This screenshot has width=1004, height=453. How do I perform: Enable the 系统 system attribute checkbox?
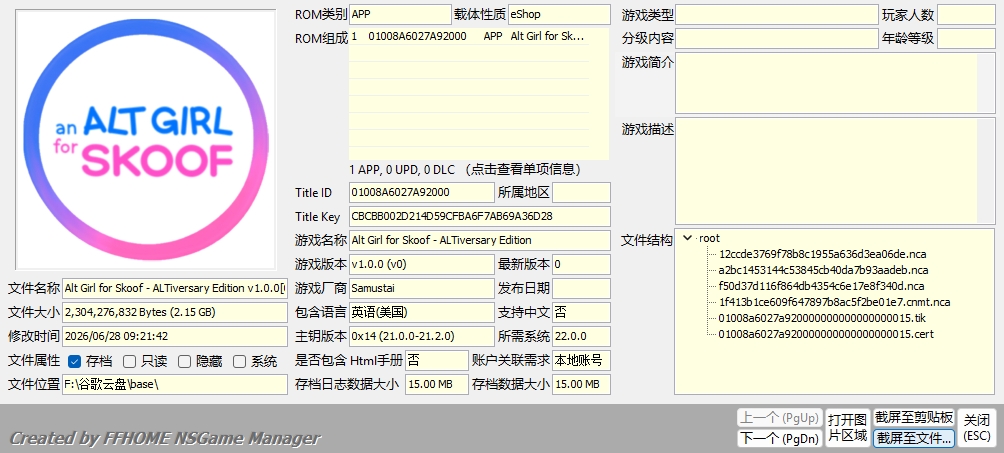(239, 361)
